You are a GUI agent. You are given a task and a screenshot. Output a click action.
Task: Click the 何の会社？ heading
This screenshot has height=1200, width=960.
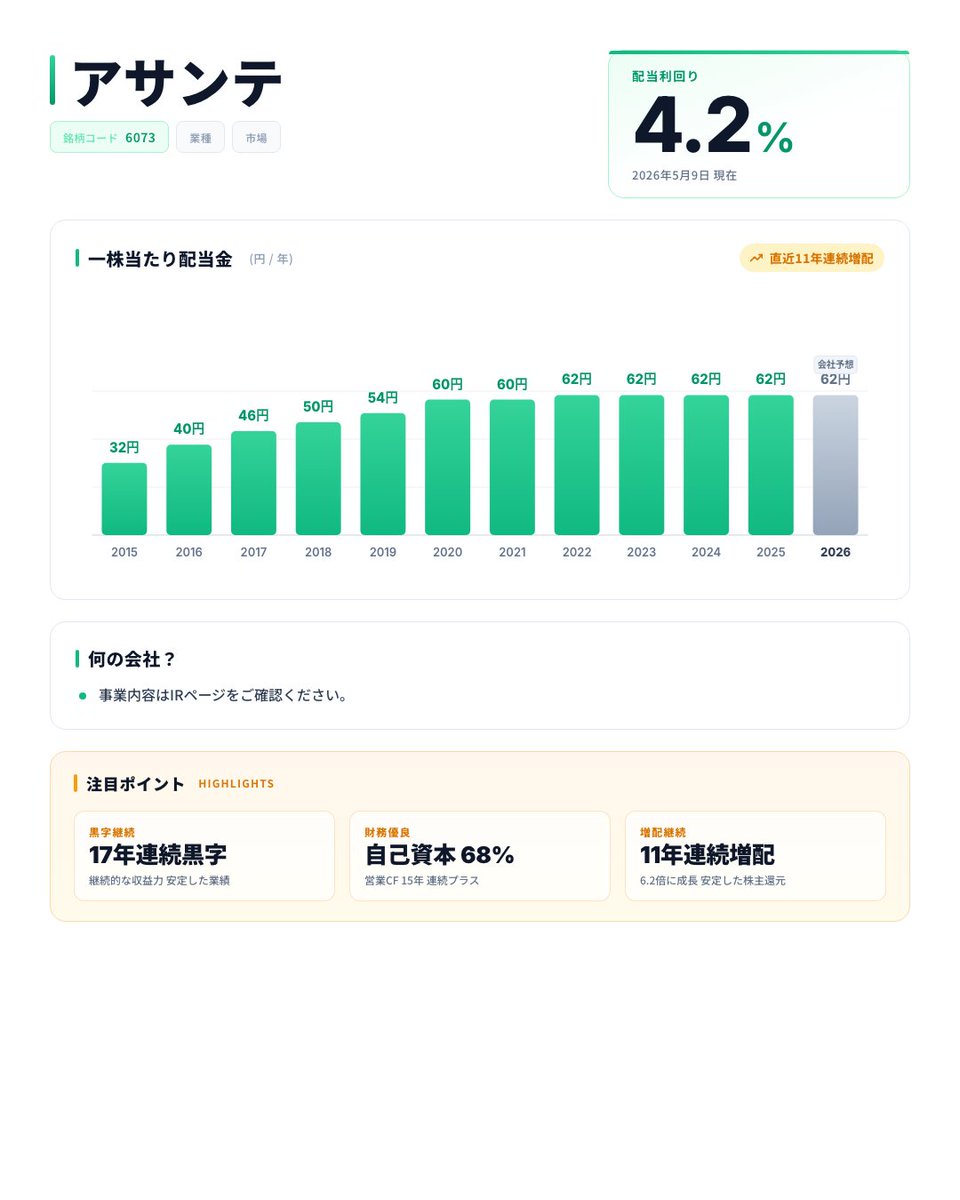click(x=132, y=659)
